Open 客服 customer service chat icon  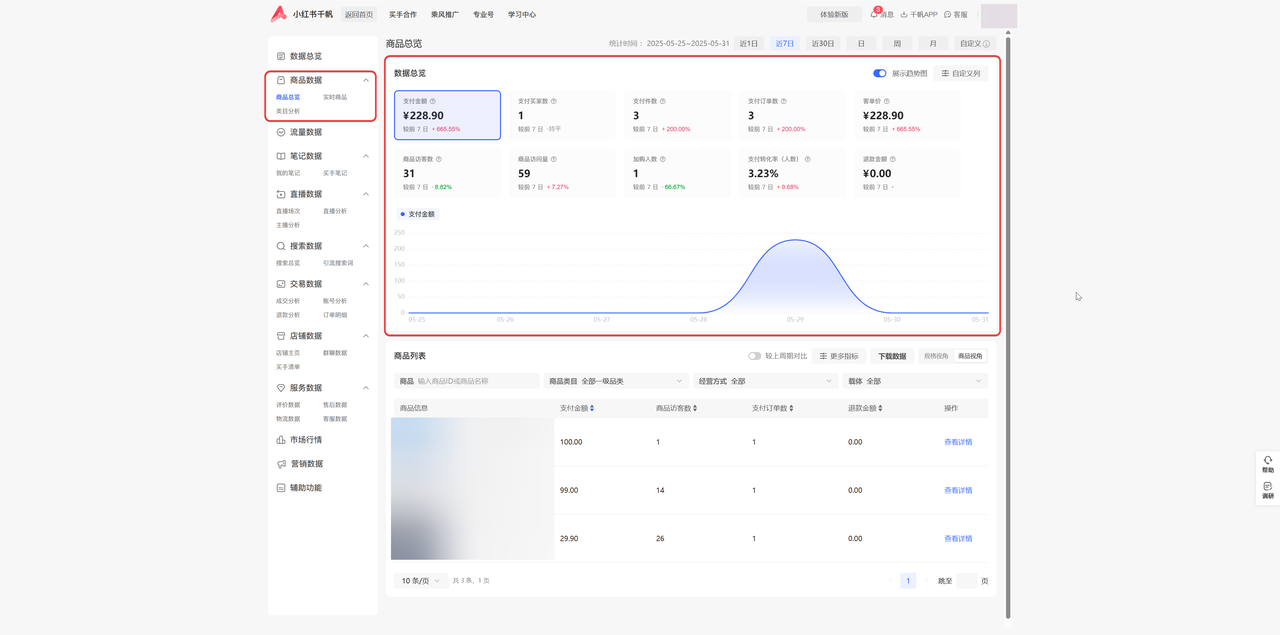coord(948,15)
